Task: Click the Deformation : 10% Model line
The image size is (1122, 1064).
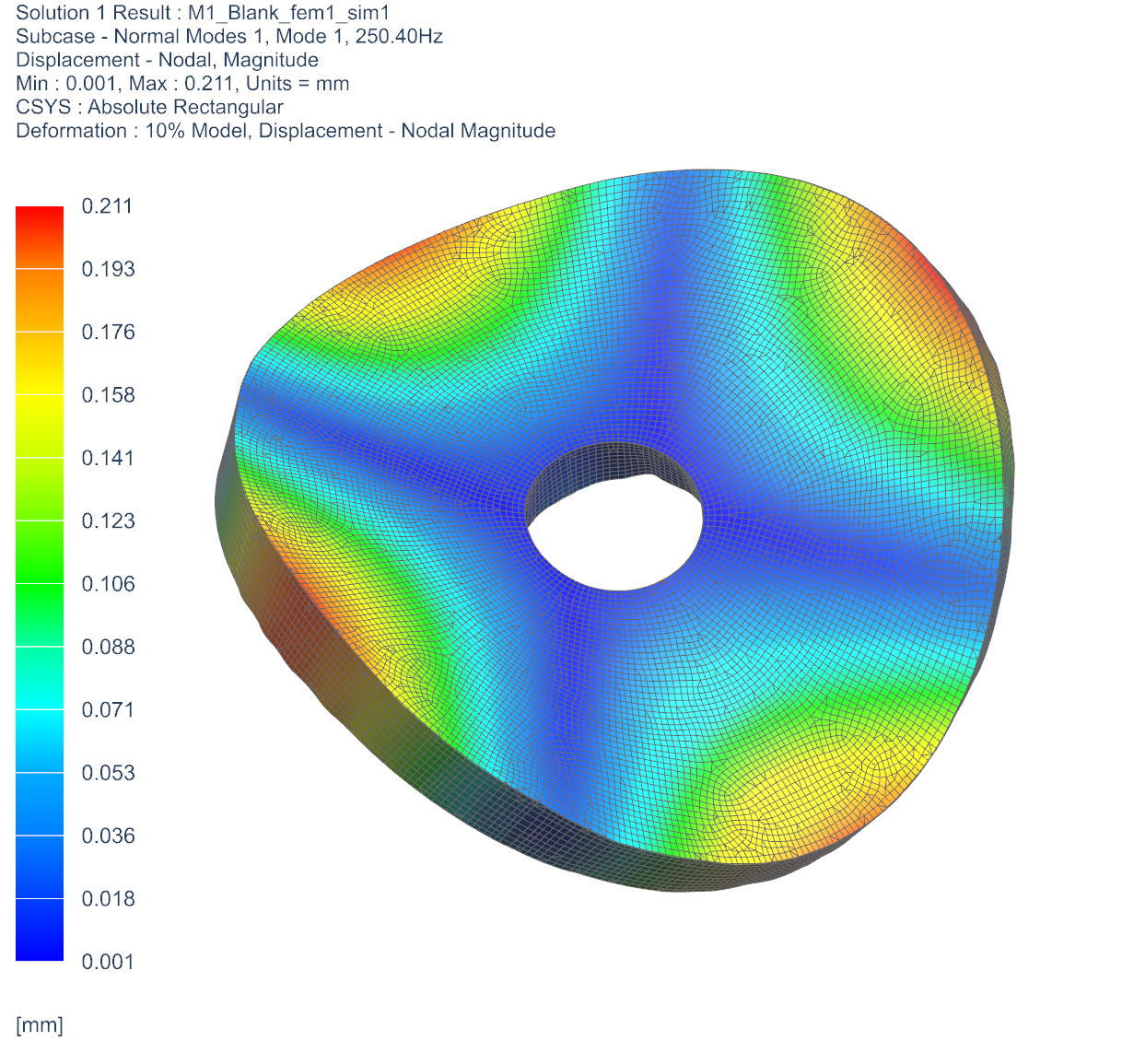Action: click(286, 131)
